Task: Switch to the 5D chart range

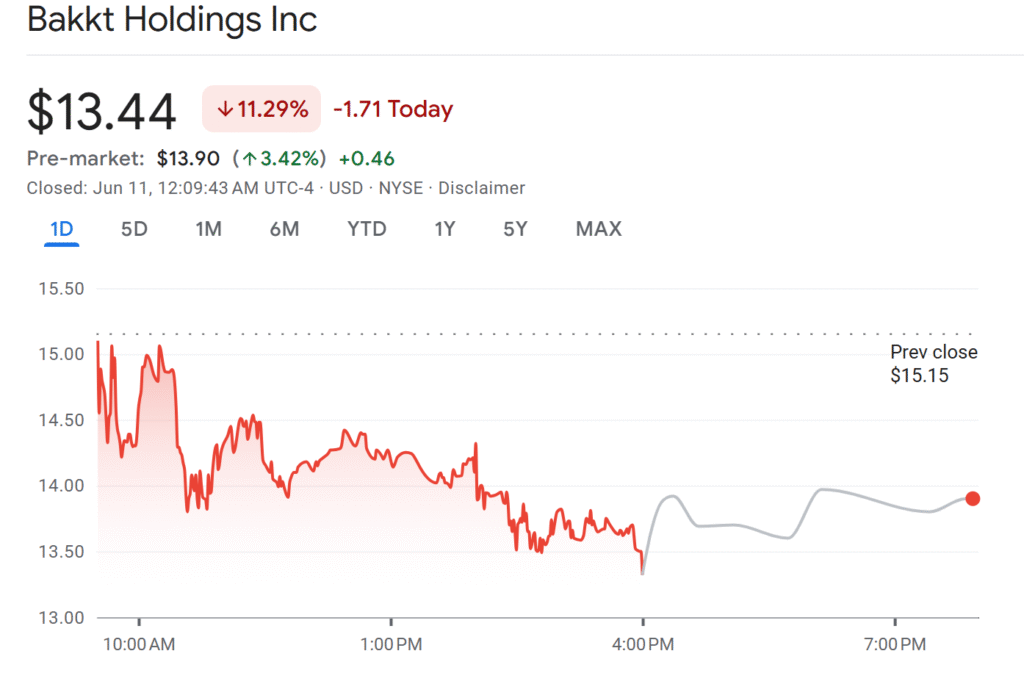Action: tap(134, 229)
